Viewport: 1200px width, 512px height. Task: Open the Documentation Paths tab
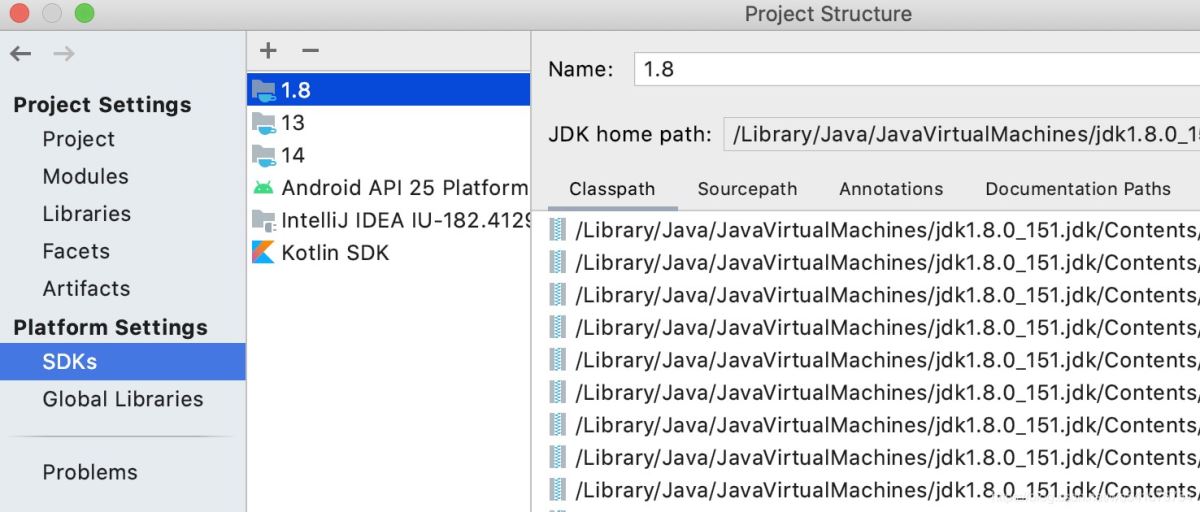1077,189
